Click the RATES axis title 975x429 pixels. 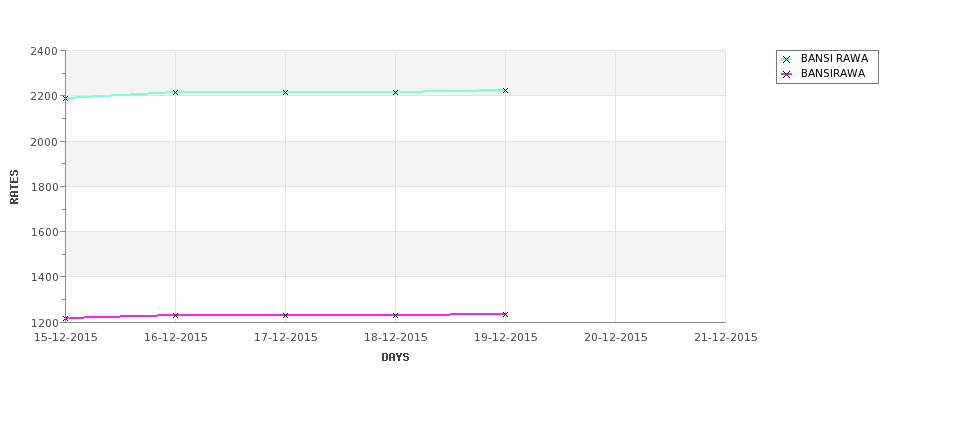pyautogui.click(x=14, y=187)
